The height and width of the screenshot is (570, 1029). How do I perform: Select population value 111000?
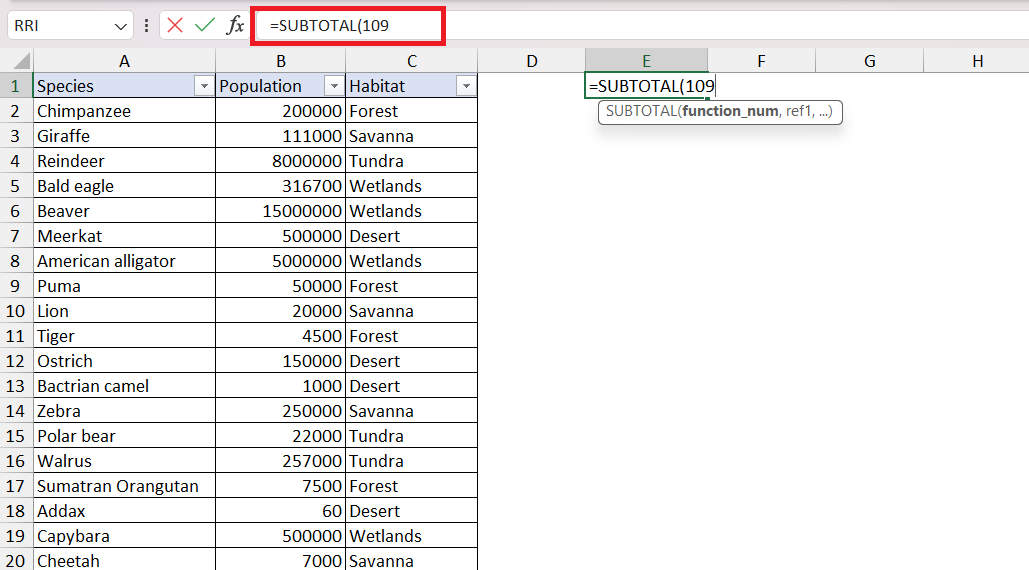[x=281, y=136]
